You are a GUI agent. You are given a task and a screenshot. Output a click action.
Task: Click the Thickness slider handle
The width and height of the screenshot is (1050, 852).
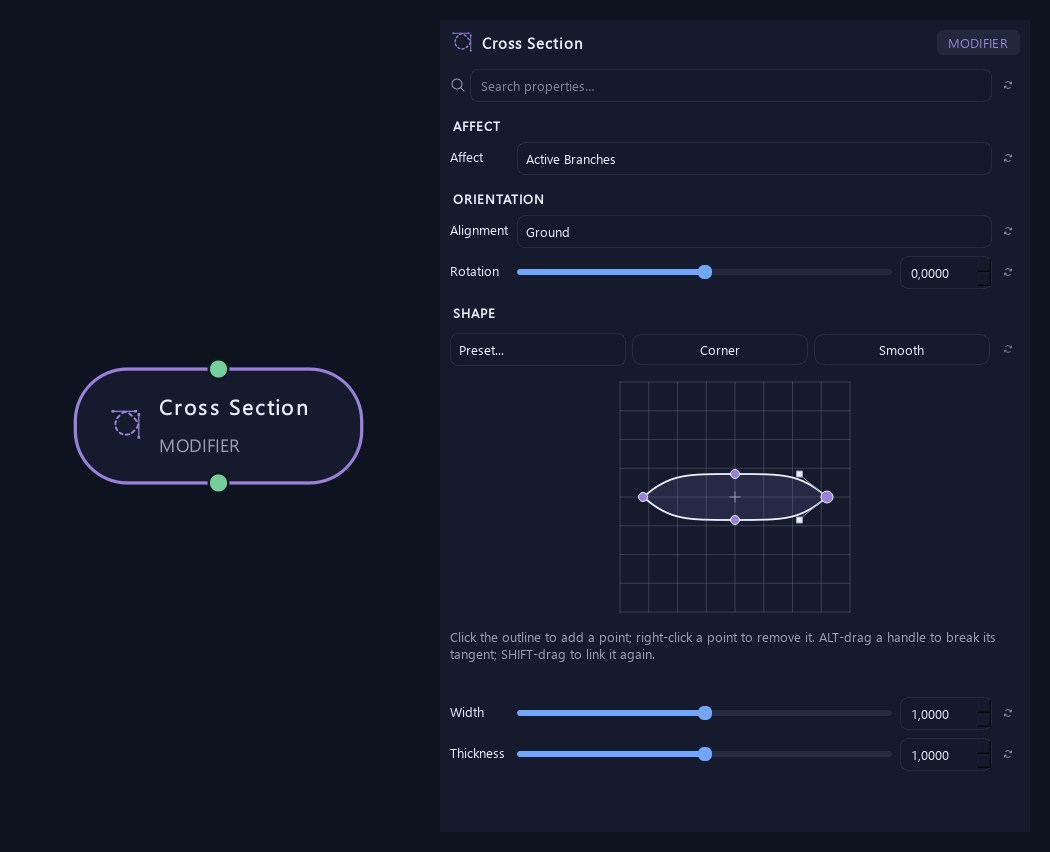click(704, 754)
